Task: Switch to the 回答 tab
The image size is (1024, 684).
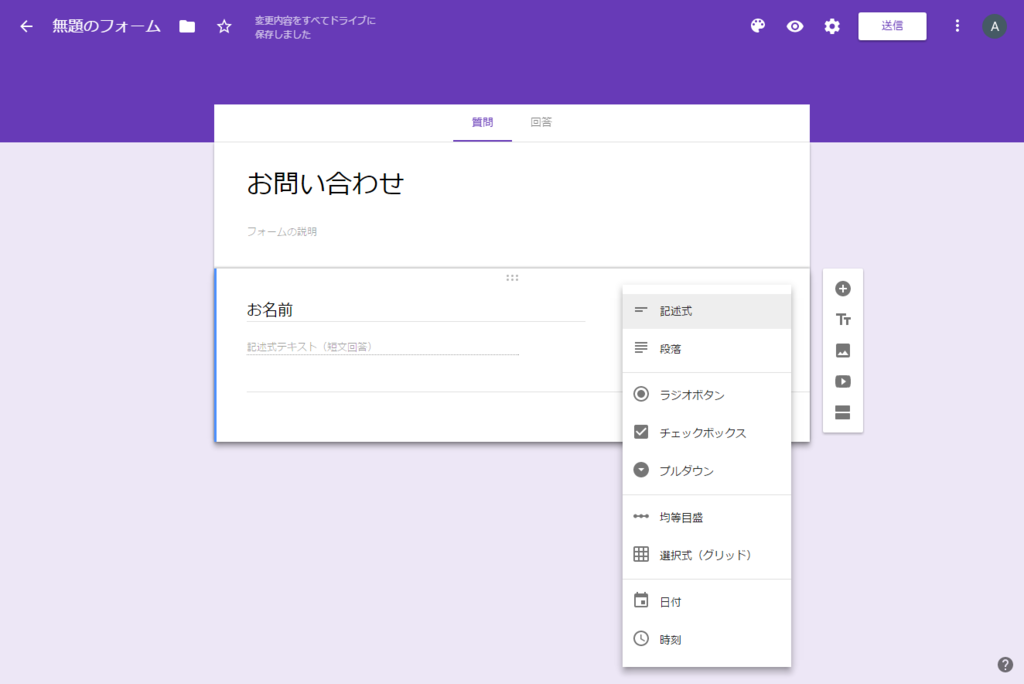Action: click(541, 122)
